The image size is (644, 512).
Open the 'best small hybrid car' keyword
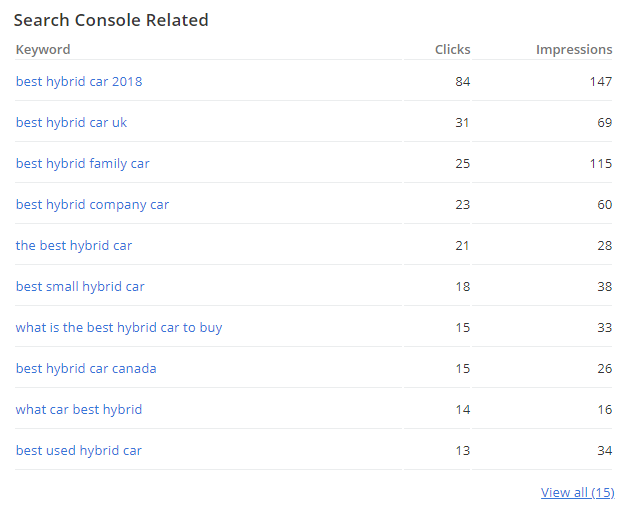pyautogui.click(x=80, y=286)
